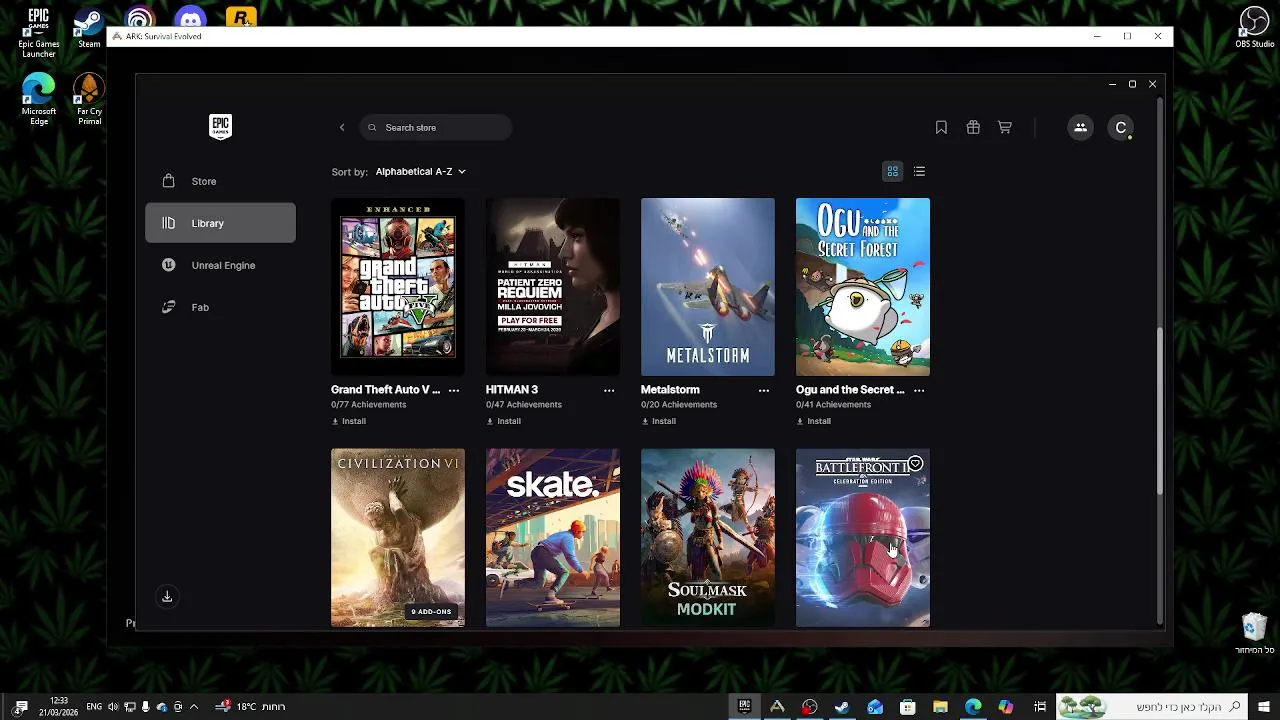
Task: Open the wishlist bookmark icon
Action: click(941, 127)
